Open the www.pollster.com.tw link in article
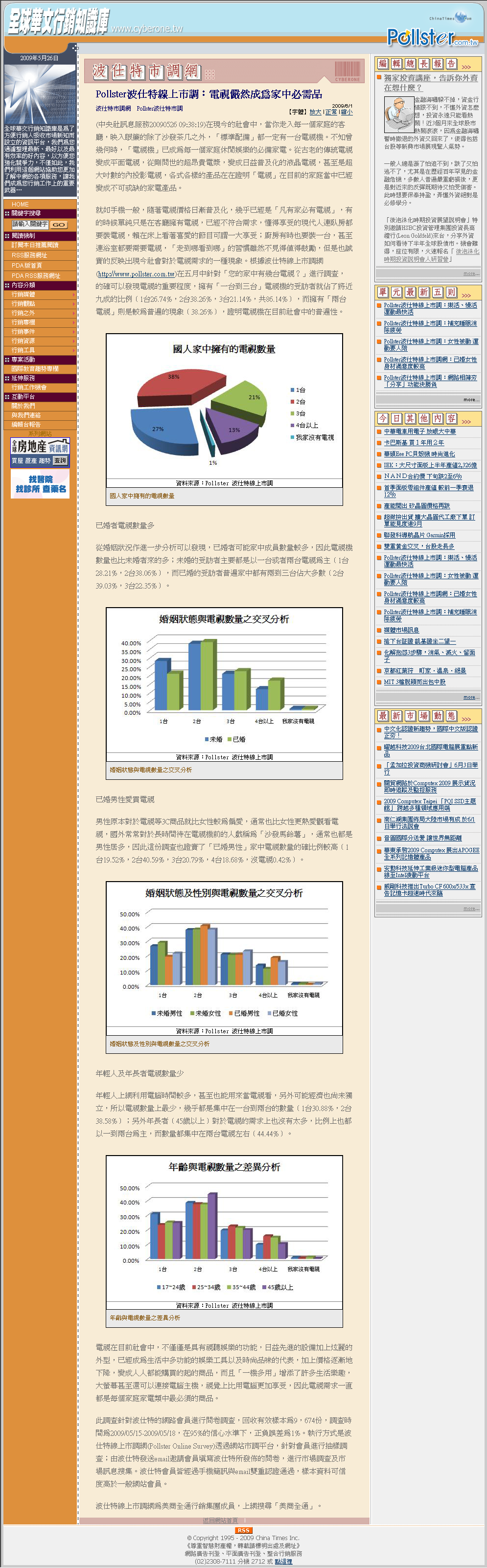This screenshot has height=1568, width=487. (x=137, y=274)
